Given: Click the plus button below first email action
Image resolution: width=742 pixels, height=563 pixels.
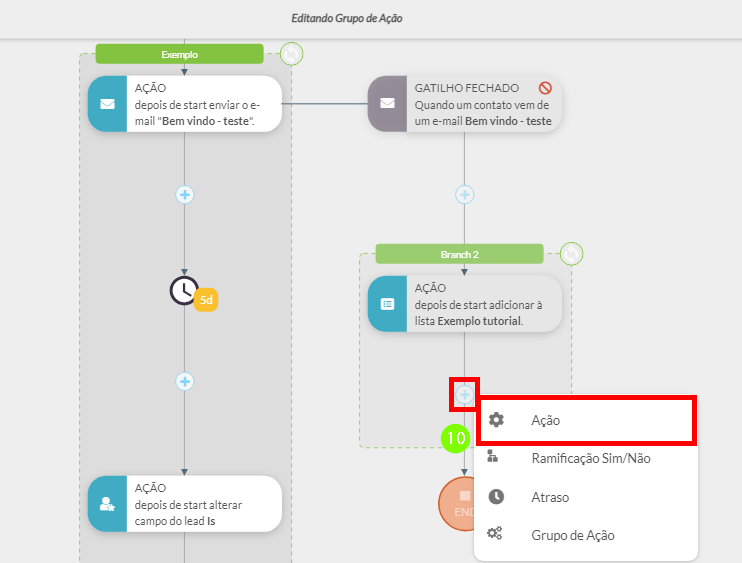Looking at the screenshot, I should click(x=184, y=194).
